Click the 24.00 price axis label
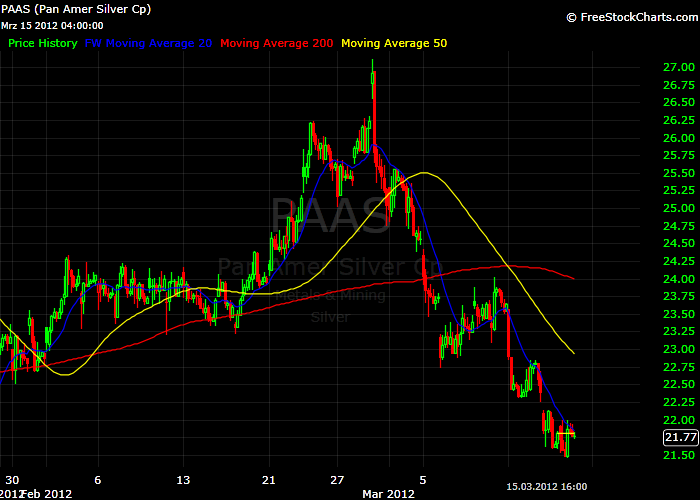Image resolution: width=700 pixels, height=500 pixels. coord(679,279)
